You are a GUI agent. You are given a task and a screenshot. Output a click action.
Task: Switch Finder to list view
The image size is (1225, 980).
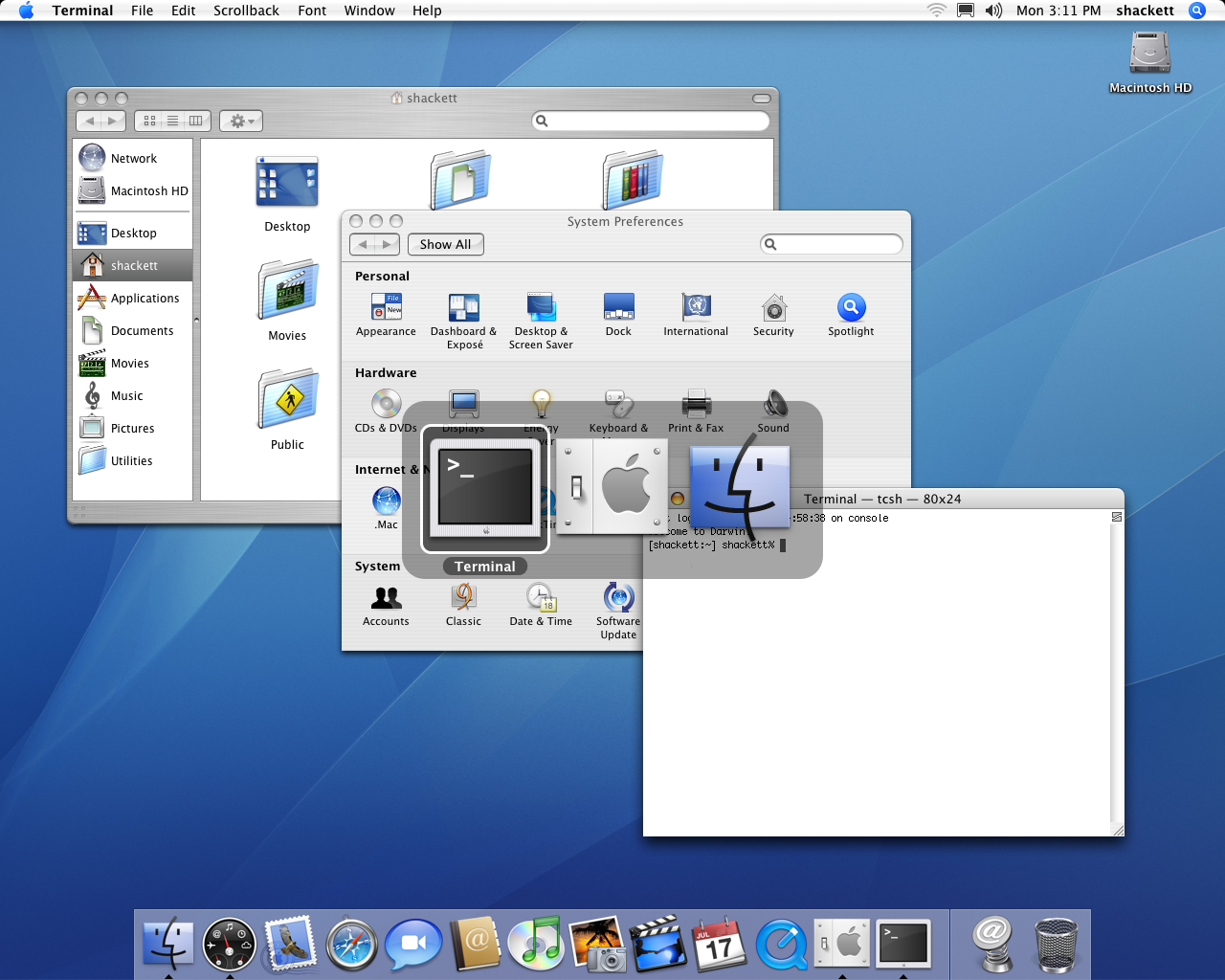[172, 121]
